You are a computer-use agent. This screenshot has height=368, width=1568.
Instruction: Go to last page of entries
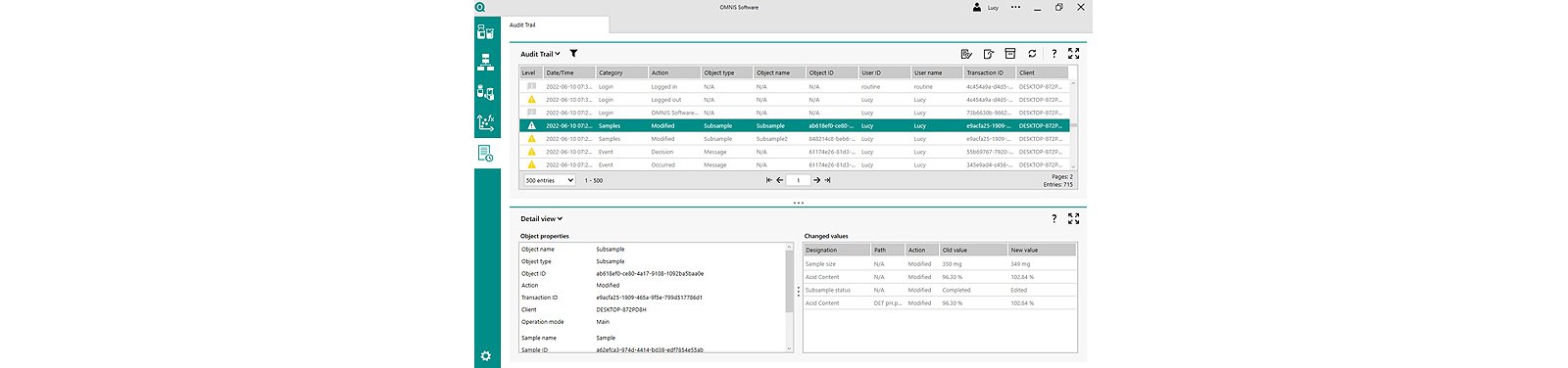827,180
